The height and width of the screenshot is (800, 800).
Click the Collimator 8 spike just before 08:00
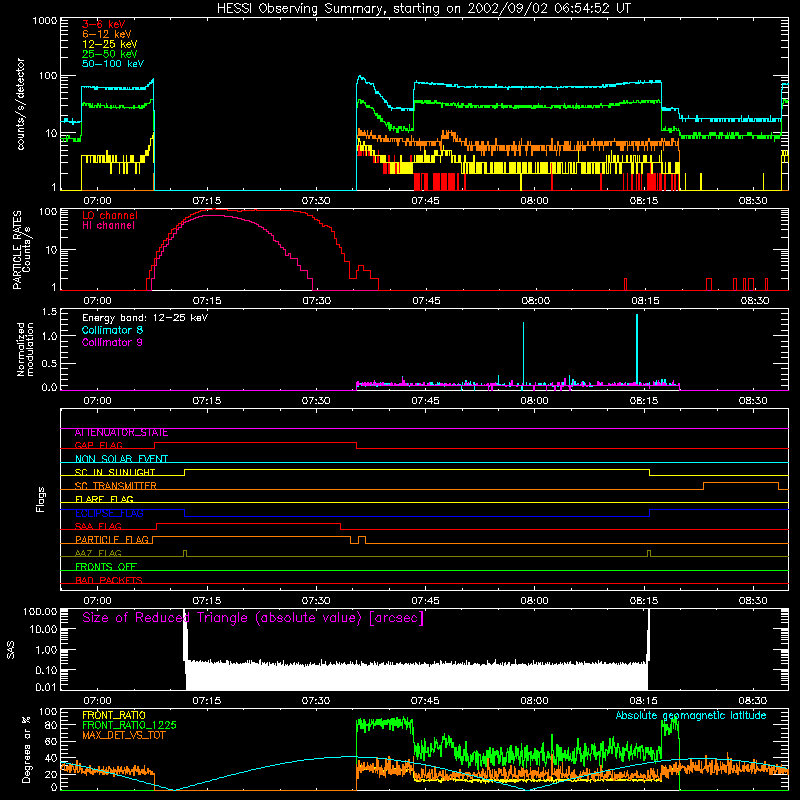tap(523, 353)
